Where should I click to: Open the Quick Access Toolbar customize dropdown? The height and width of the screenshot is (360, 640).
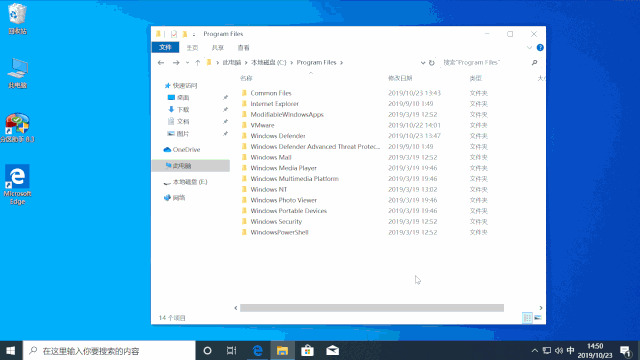coord(194,34)
